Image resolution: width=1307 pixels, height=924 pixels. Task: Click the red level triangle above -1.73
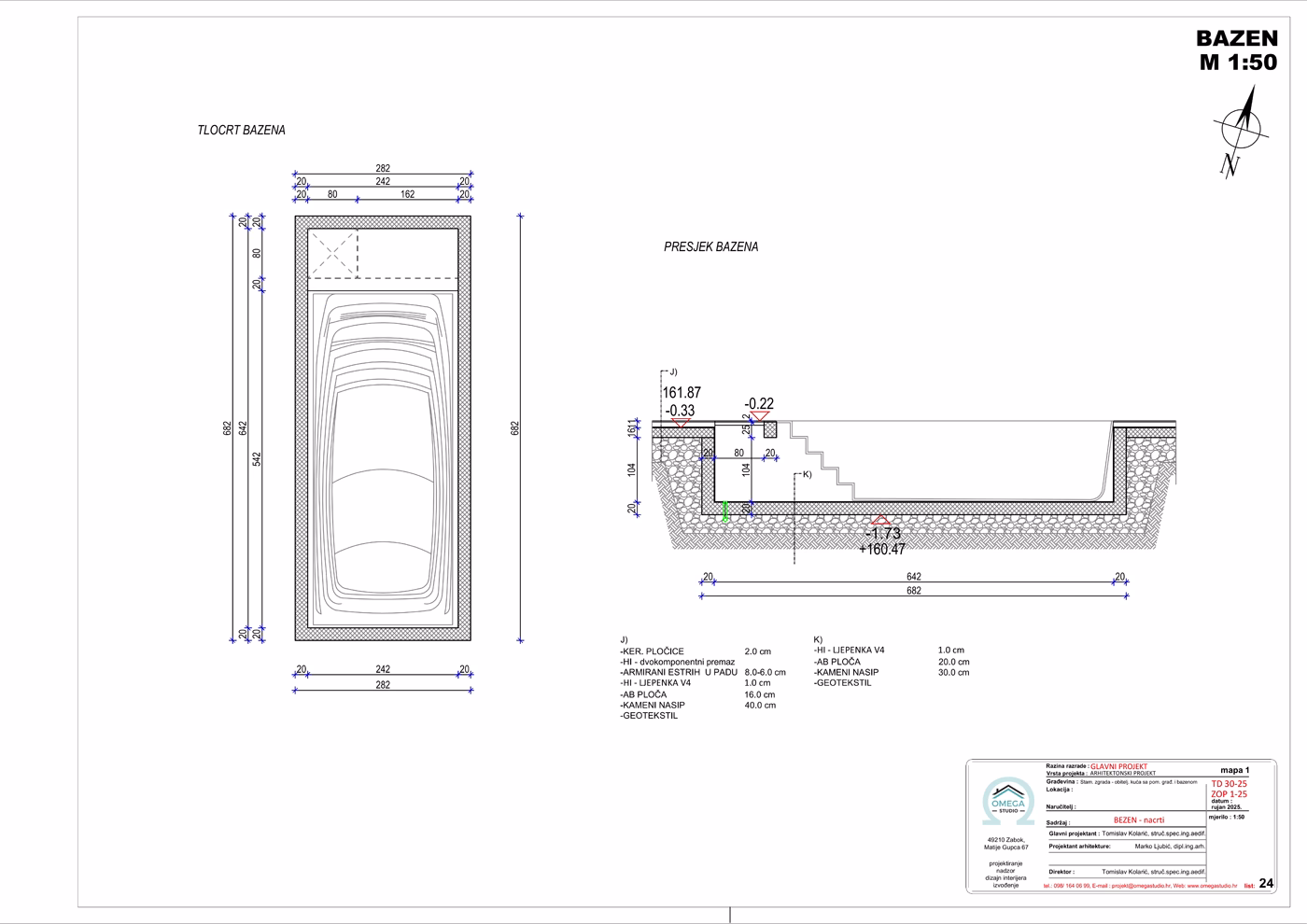[879, 520]
